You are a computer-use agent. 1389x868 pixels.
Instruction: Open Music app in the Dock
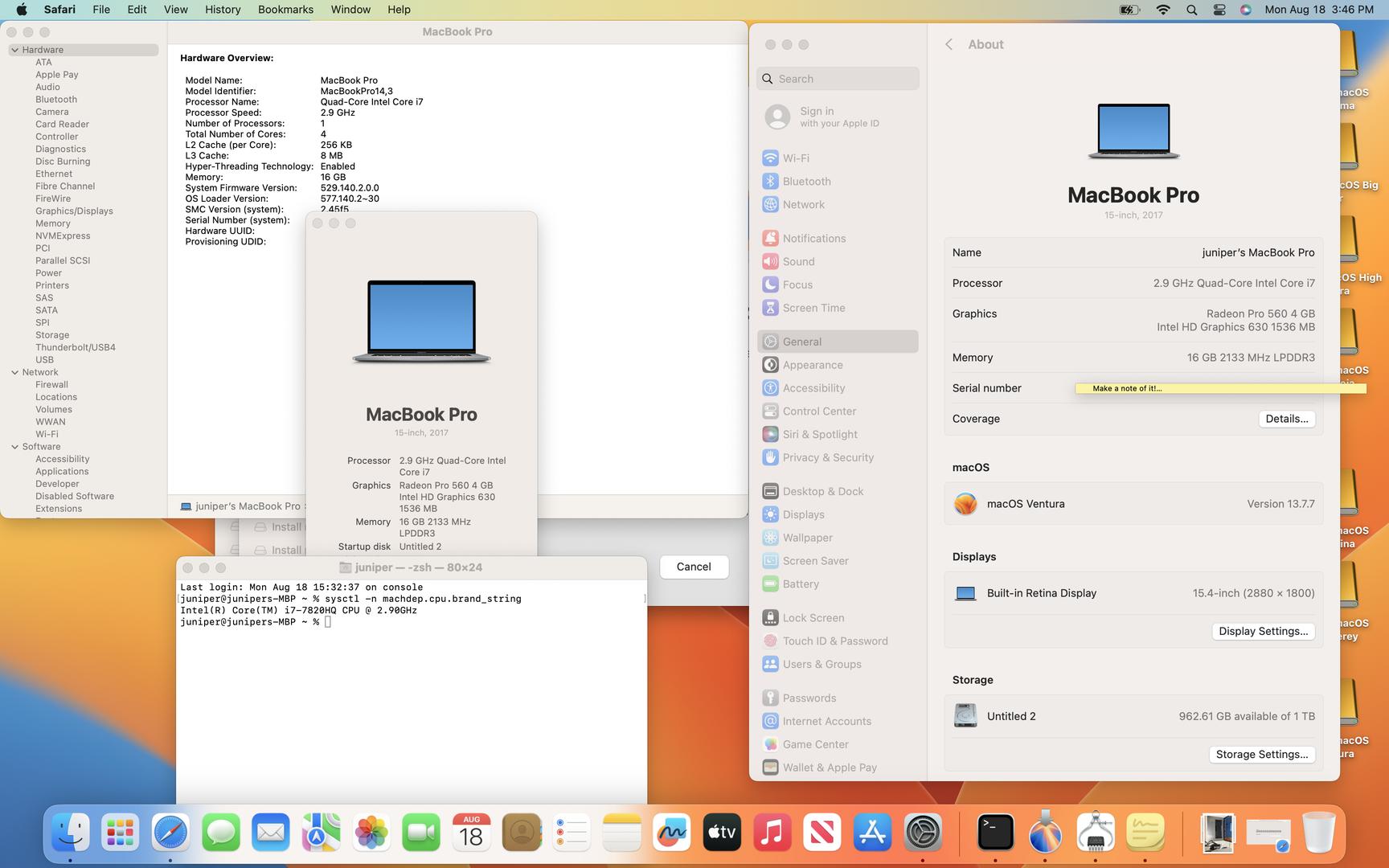click(x=772, y=833)
